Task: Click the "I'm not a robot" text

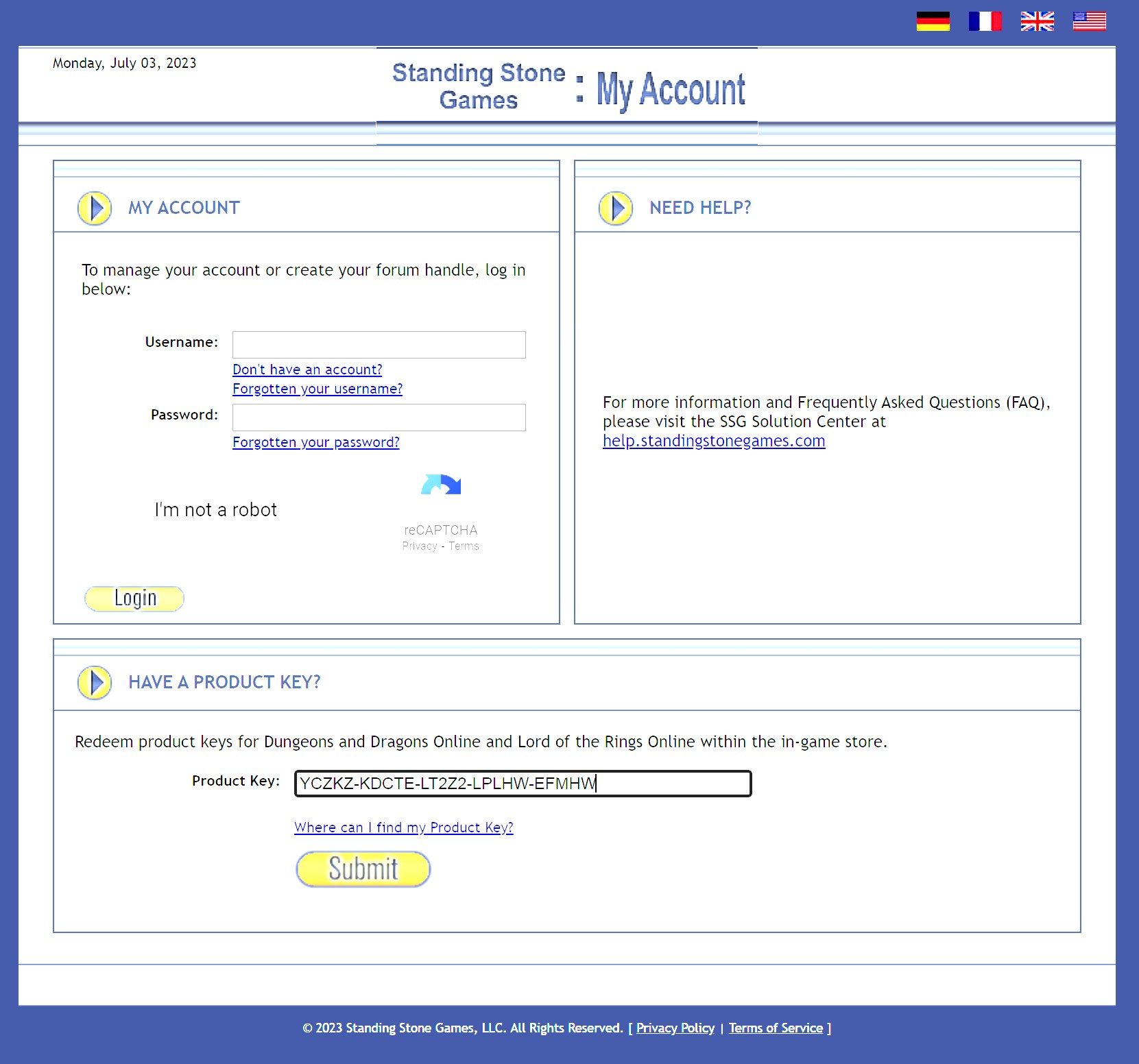Action: click(x=216, y=509)
